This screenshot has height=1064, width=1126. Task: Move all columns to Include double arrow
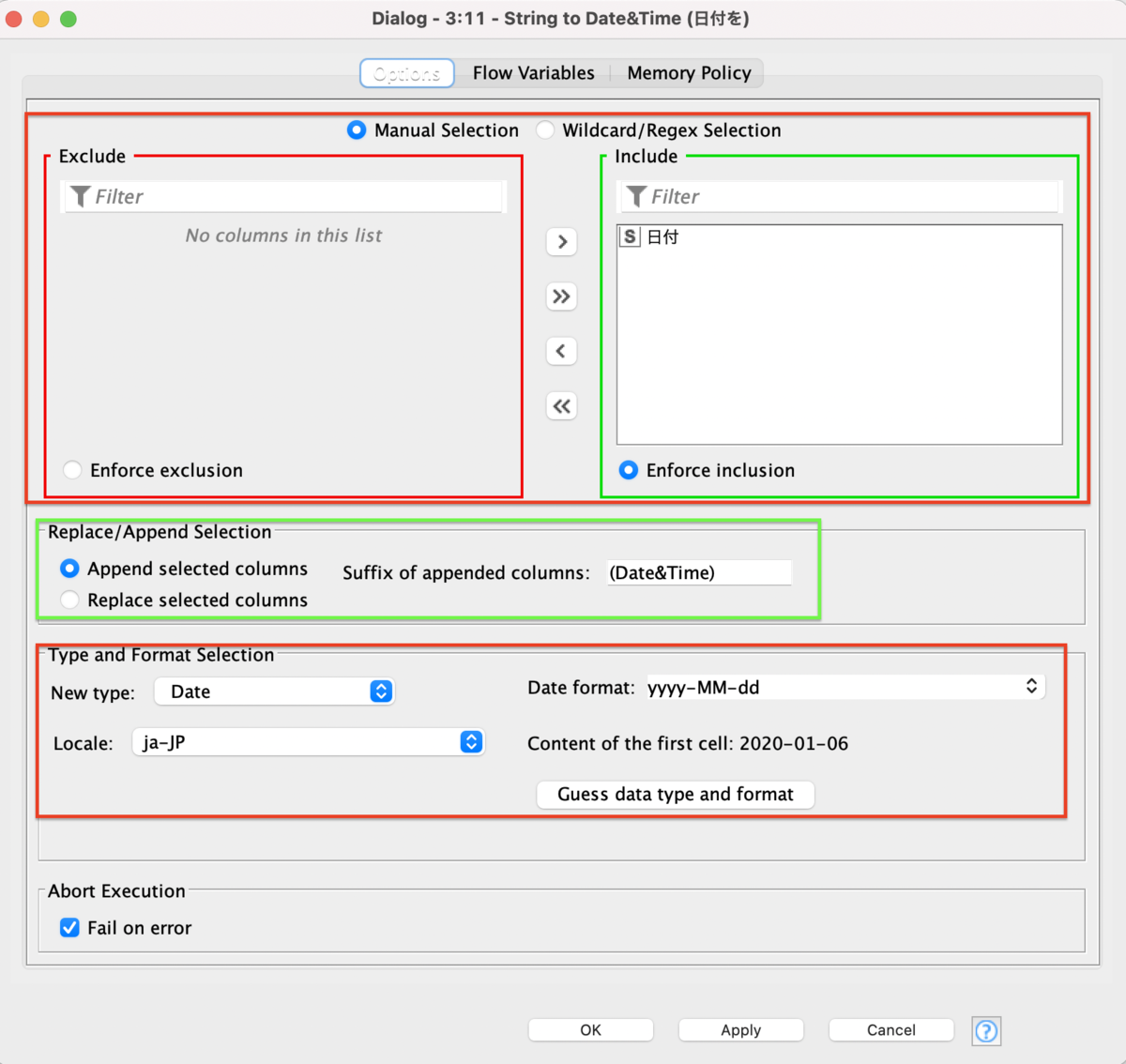(x=561, y=296)
